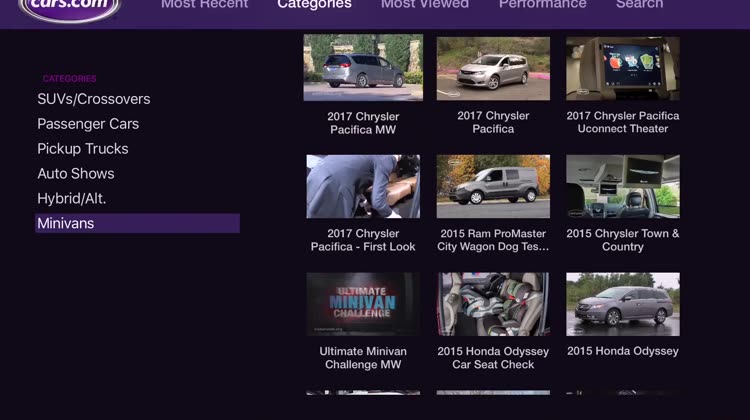
Task: Click the '2017 Chrysler Pacifica MW' title
Action: tap(363, 123)
